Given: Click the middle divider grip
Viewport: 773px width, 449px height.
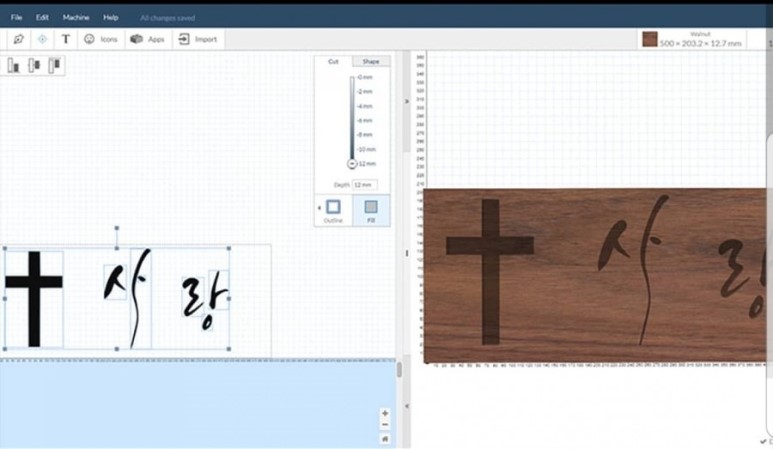Looking at the screenshot, I should pyautogui.click(x=407, y=253).
